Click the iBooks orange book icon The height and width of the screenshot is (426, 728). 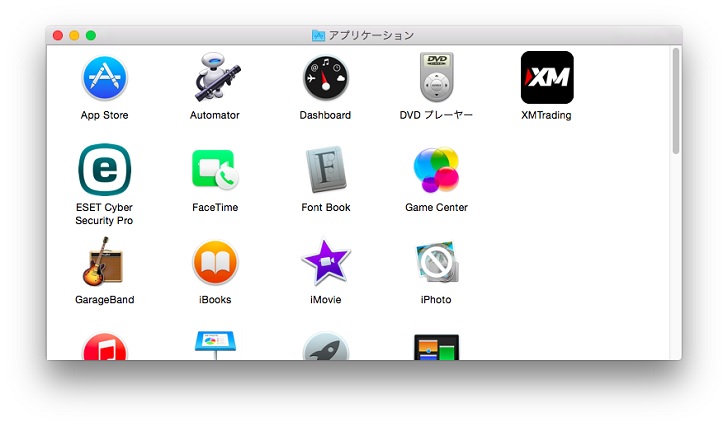[215, 262]
